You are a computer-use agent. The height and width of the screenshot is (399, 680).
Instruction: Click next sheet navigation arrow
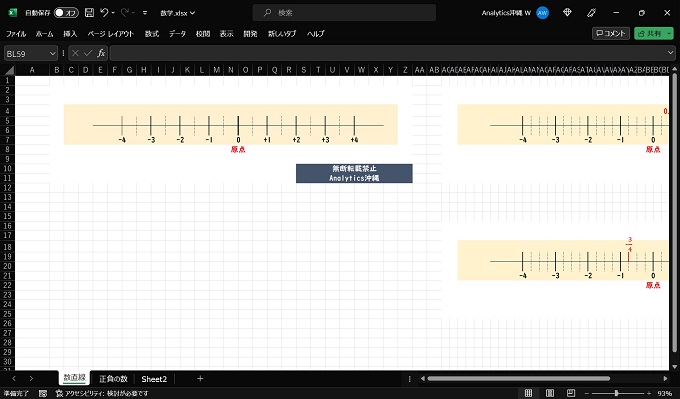point(31,379)
